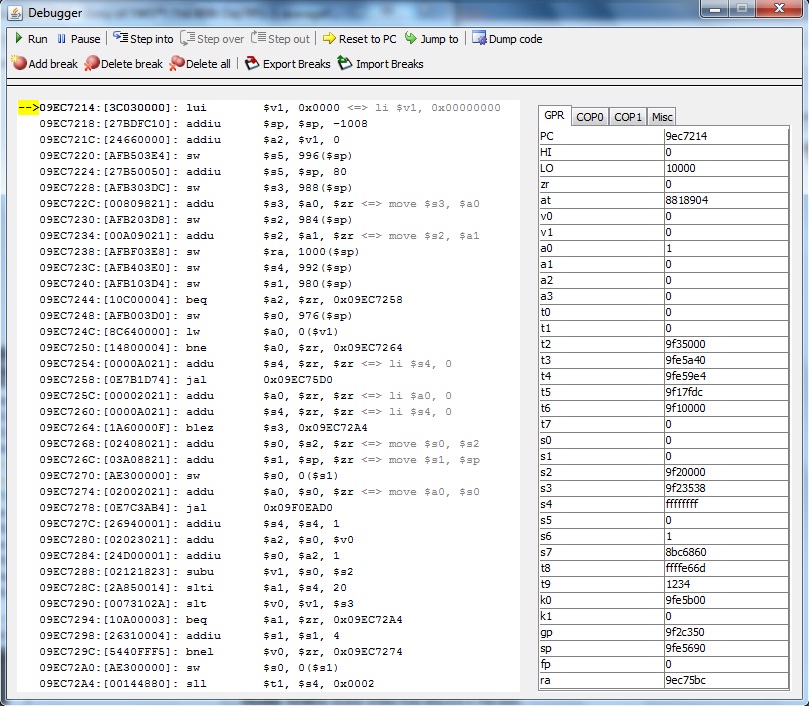Screen dimensions: 809x706
Task: Open the COP1 register tab
Action: pos(628,117)
